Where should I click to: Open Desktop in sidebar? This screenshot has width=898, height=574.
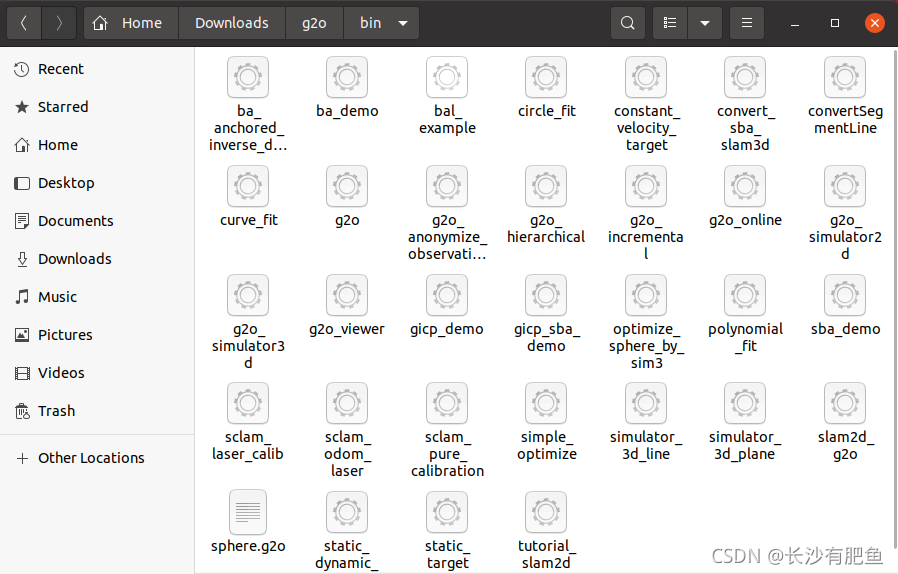tap(97, 183)
